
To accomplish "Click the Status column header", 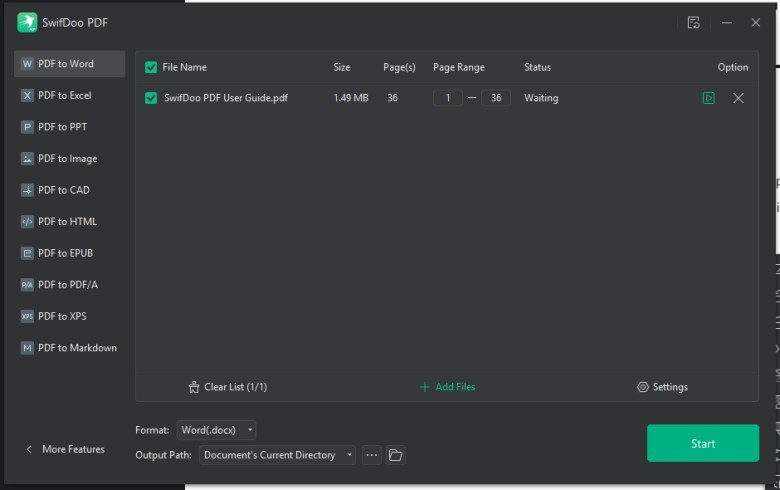I will 537,67.
